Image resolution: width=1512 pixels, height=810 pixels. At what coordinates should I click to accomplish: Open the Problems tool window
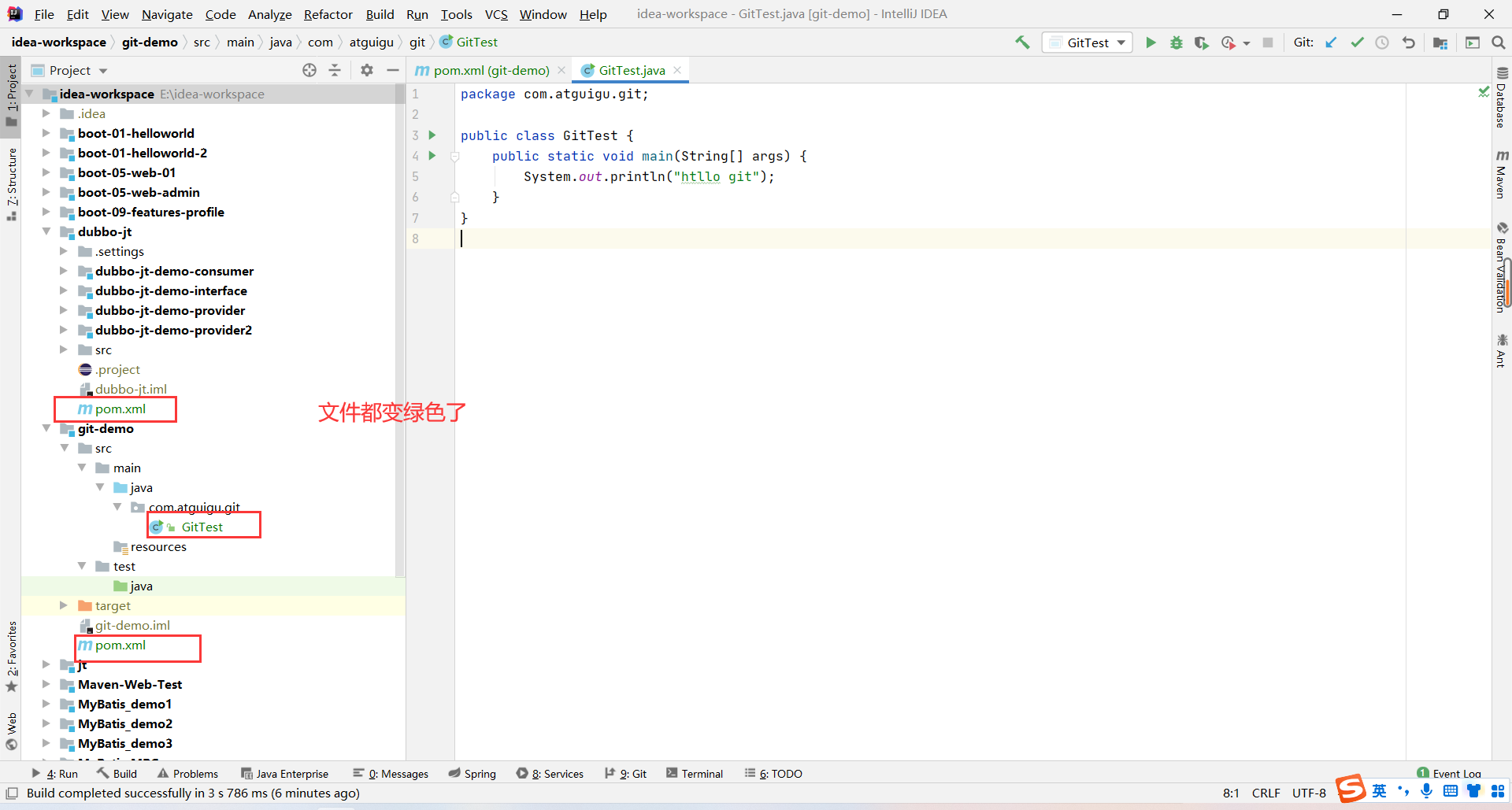click(x=187, y=774)
